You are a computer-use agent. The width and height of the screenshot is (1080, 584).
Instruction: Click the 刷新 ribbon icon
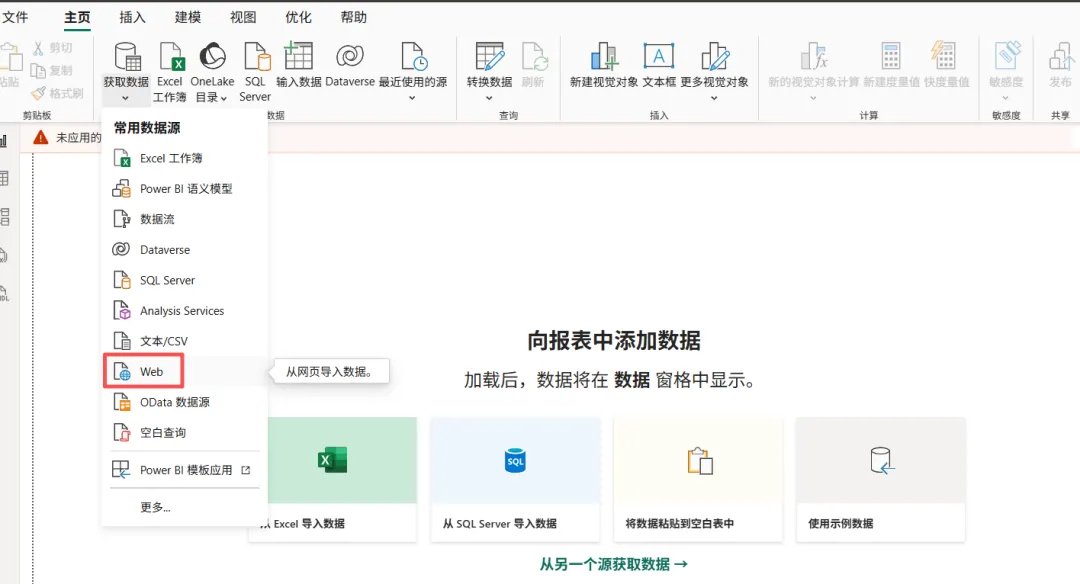[534, 56]
